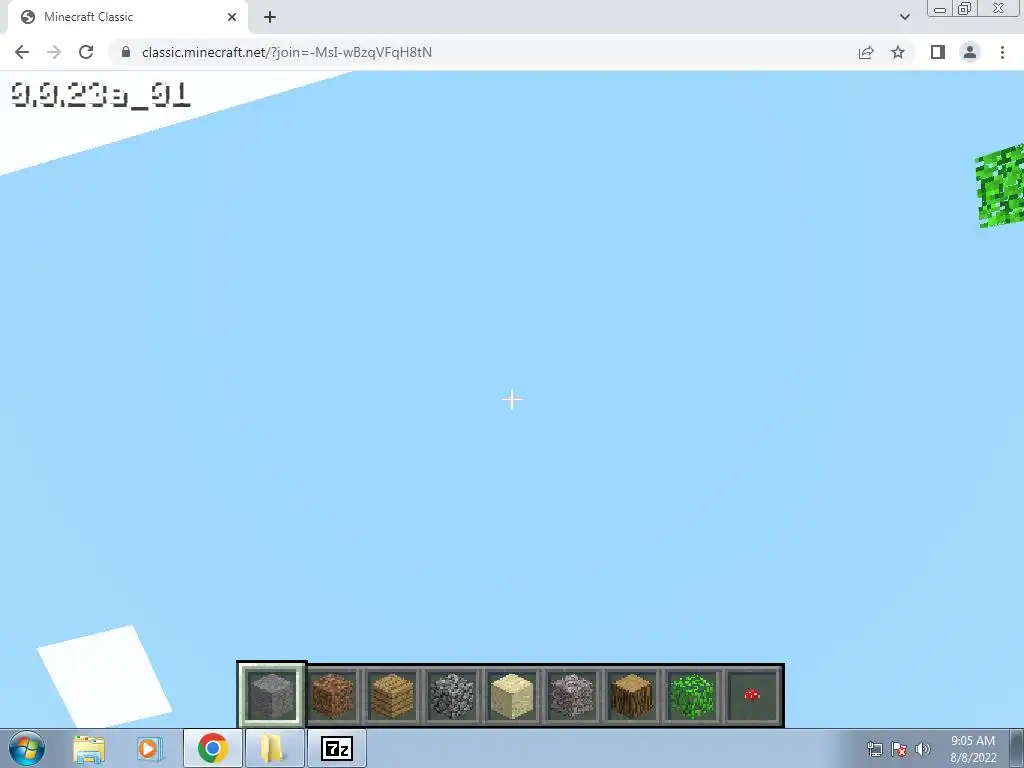This screenshot has height=768, width=1024.
Task: Switch to the Minecraft Classic tab
Action: (x=127, y=17)
